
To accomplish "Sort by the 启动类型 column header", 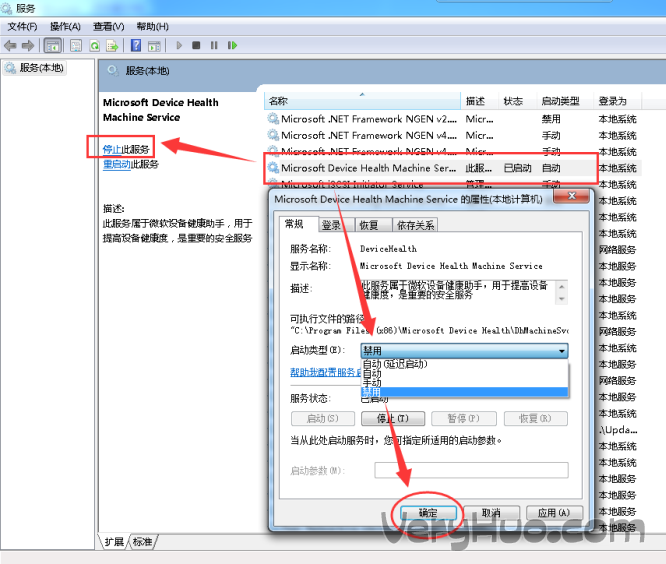I will tap(565, 101).
